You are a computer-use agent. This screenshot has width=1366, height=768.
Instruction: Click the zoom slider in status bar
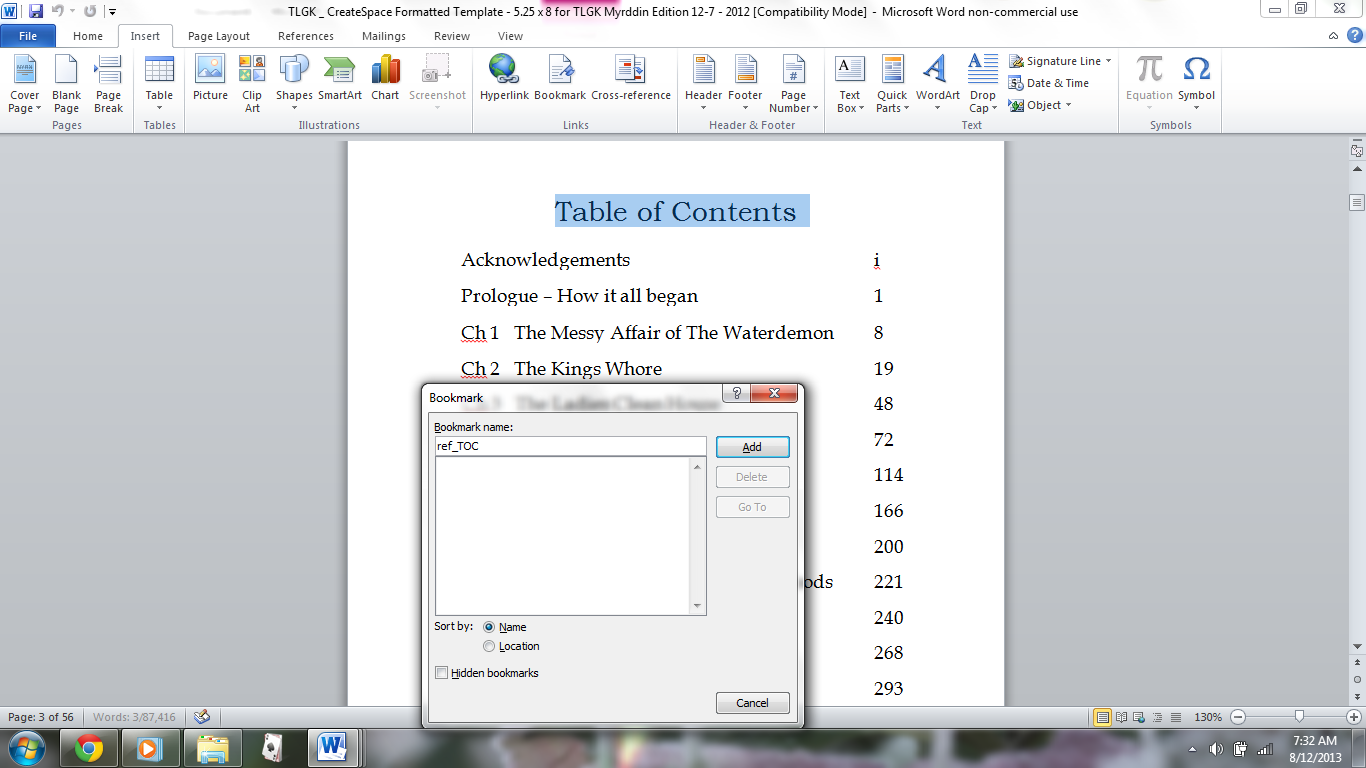point(1299,717)
